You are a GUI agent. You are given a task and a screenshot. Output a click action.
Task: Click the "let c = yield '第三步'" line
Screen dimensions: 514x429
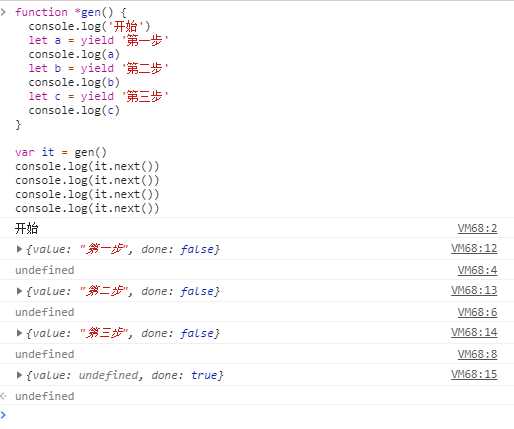pyautogui.click(x=98, y=96)
